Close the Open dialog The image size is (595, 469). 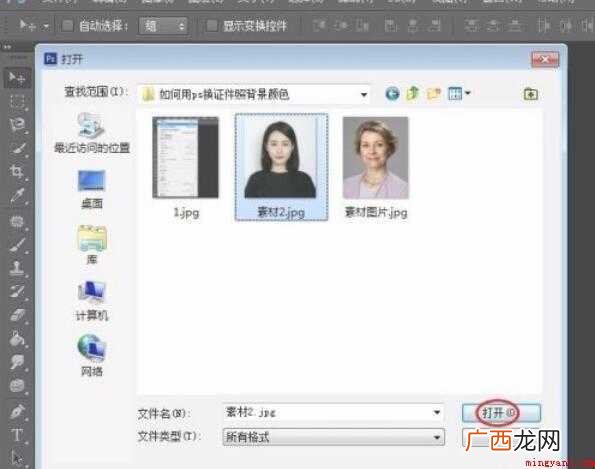pos(545,59)
